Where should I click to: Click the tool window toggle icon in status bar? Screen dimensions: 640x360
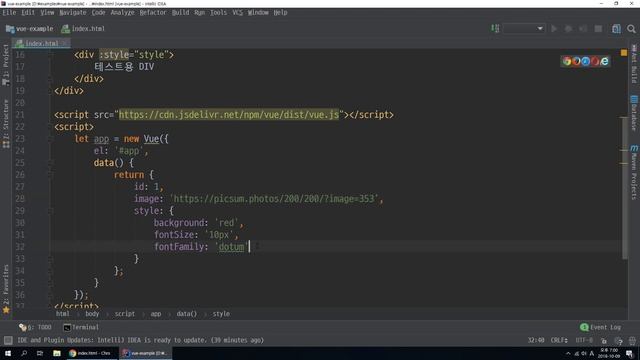(8, 340)
